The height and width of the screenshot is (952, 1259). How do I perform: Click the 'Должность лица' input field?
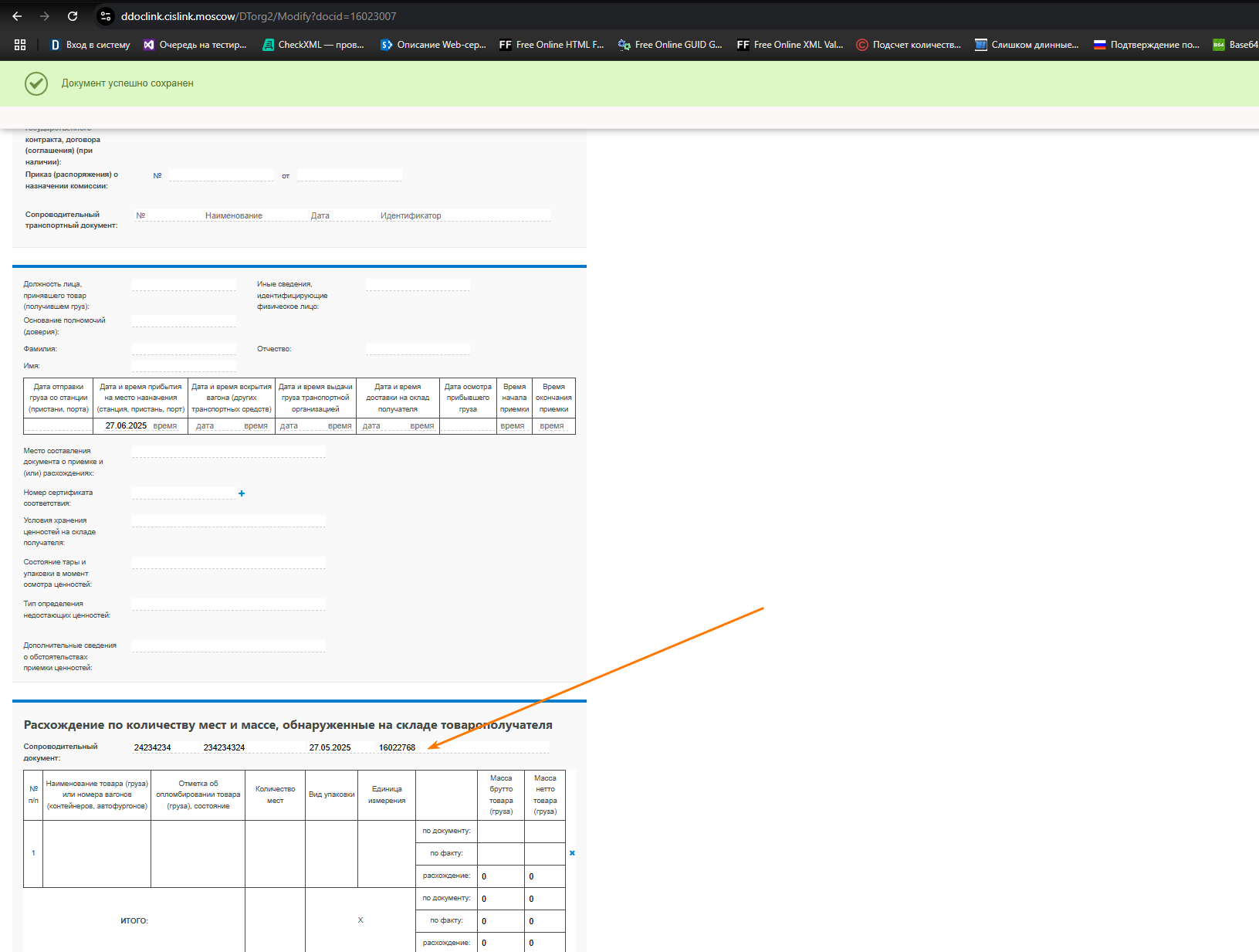184,284
